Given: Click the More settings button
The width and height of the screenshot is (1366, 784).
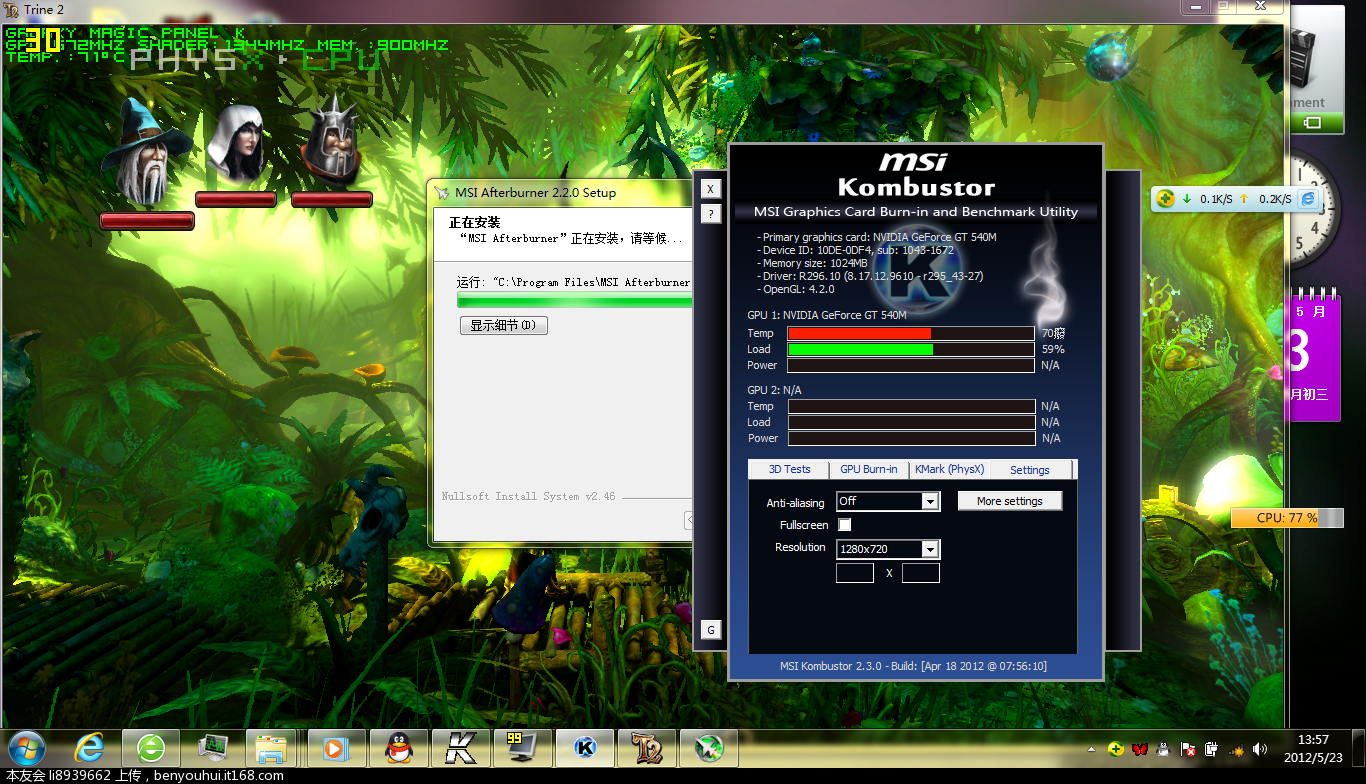Looking at the screenshot, I should point(1010,501).
